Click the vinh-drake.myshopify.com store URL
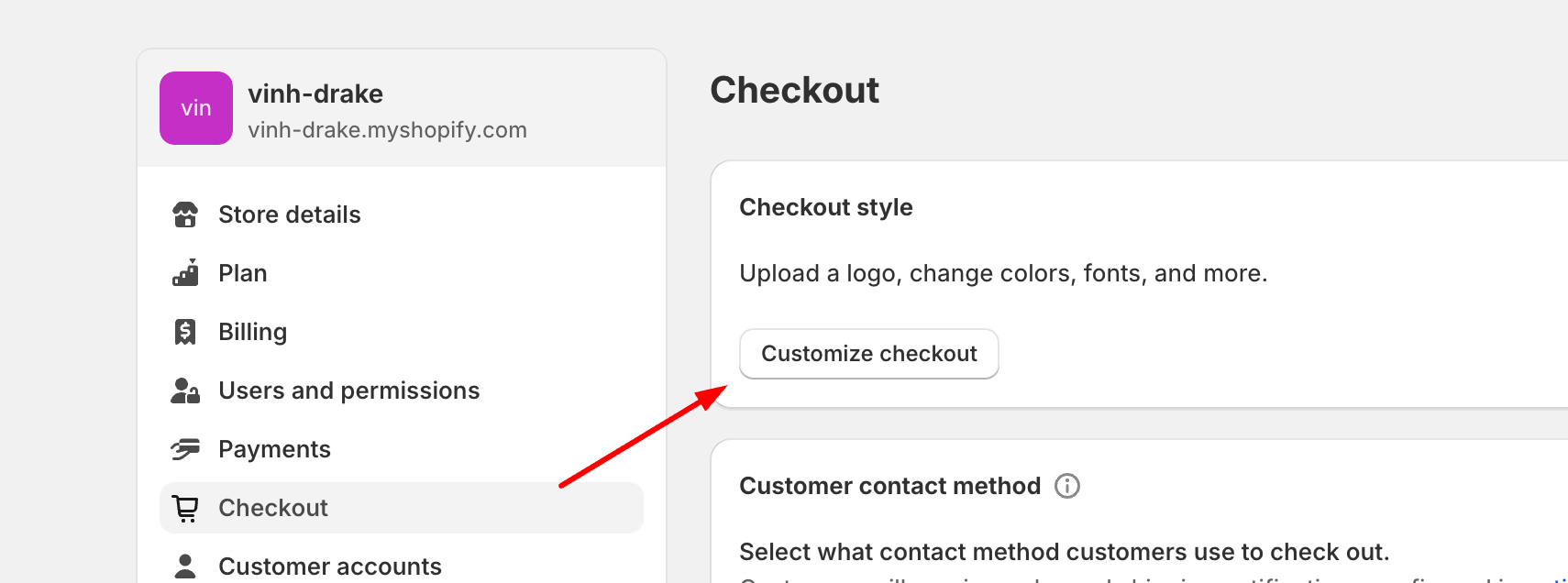This screenshot has height=583, width=1568. [387, 130]
